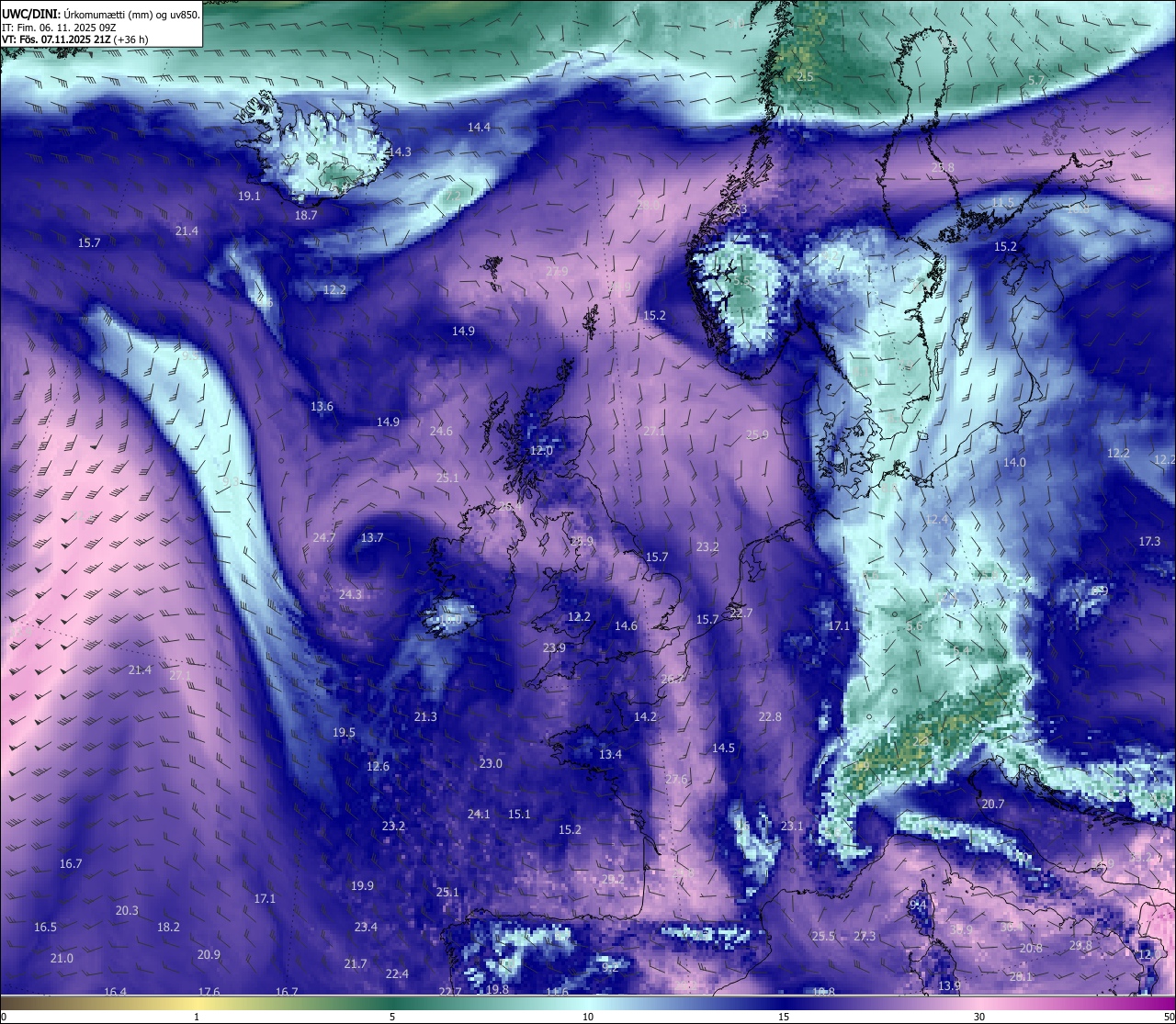Click the UWC/DINI Úrkomumætti title line

coord(101,14)
